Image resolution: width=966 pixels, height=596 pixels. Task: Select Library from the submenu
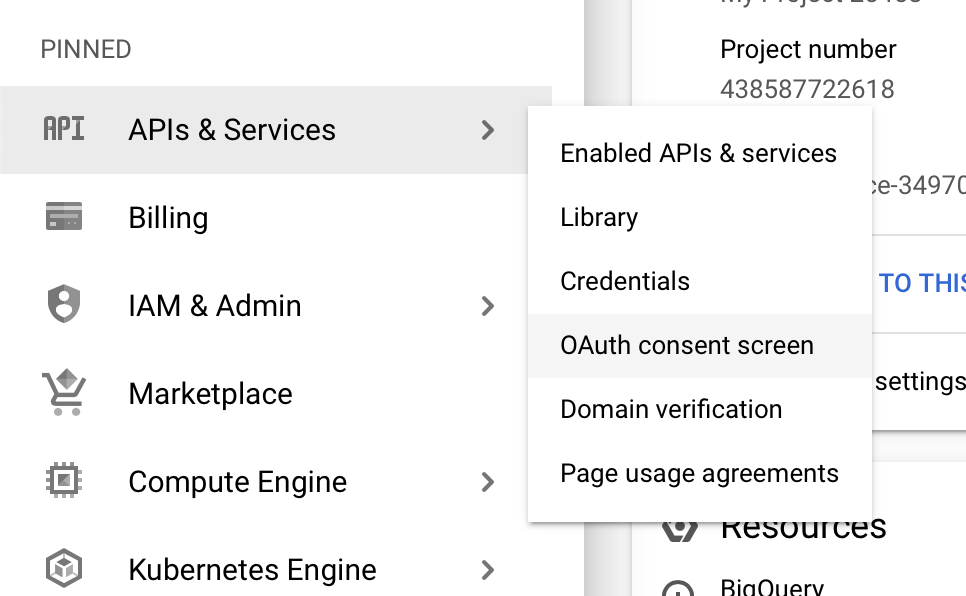pyautogui.click(x=599, y=217)
